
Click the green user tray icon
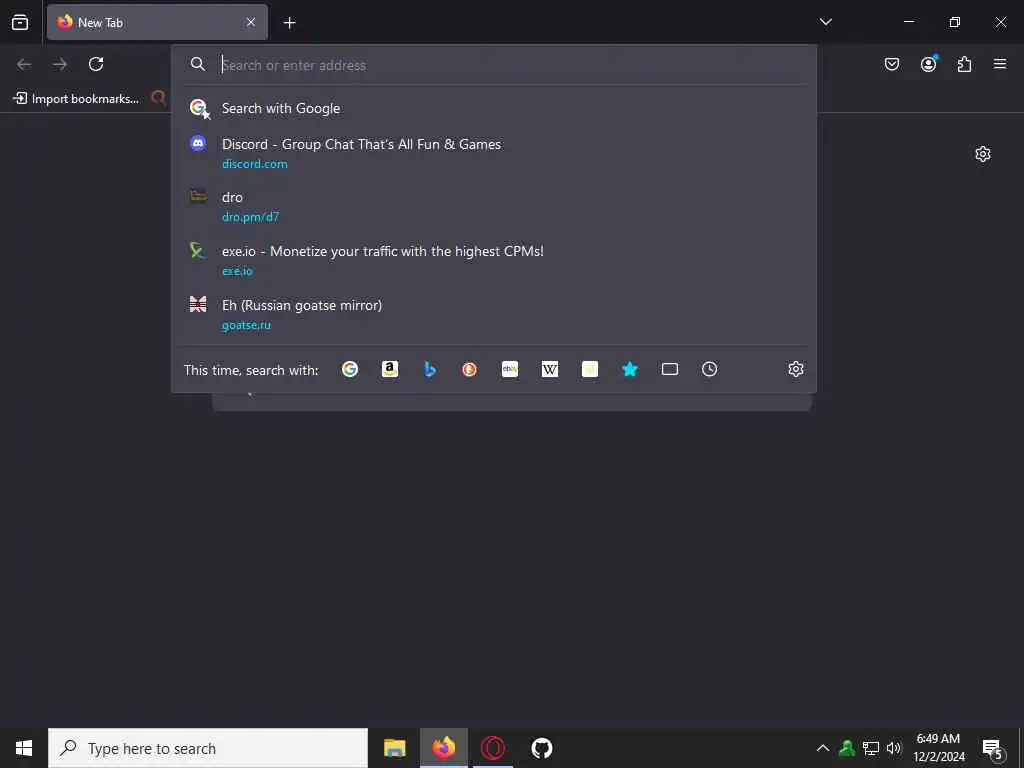click(847, 748)
